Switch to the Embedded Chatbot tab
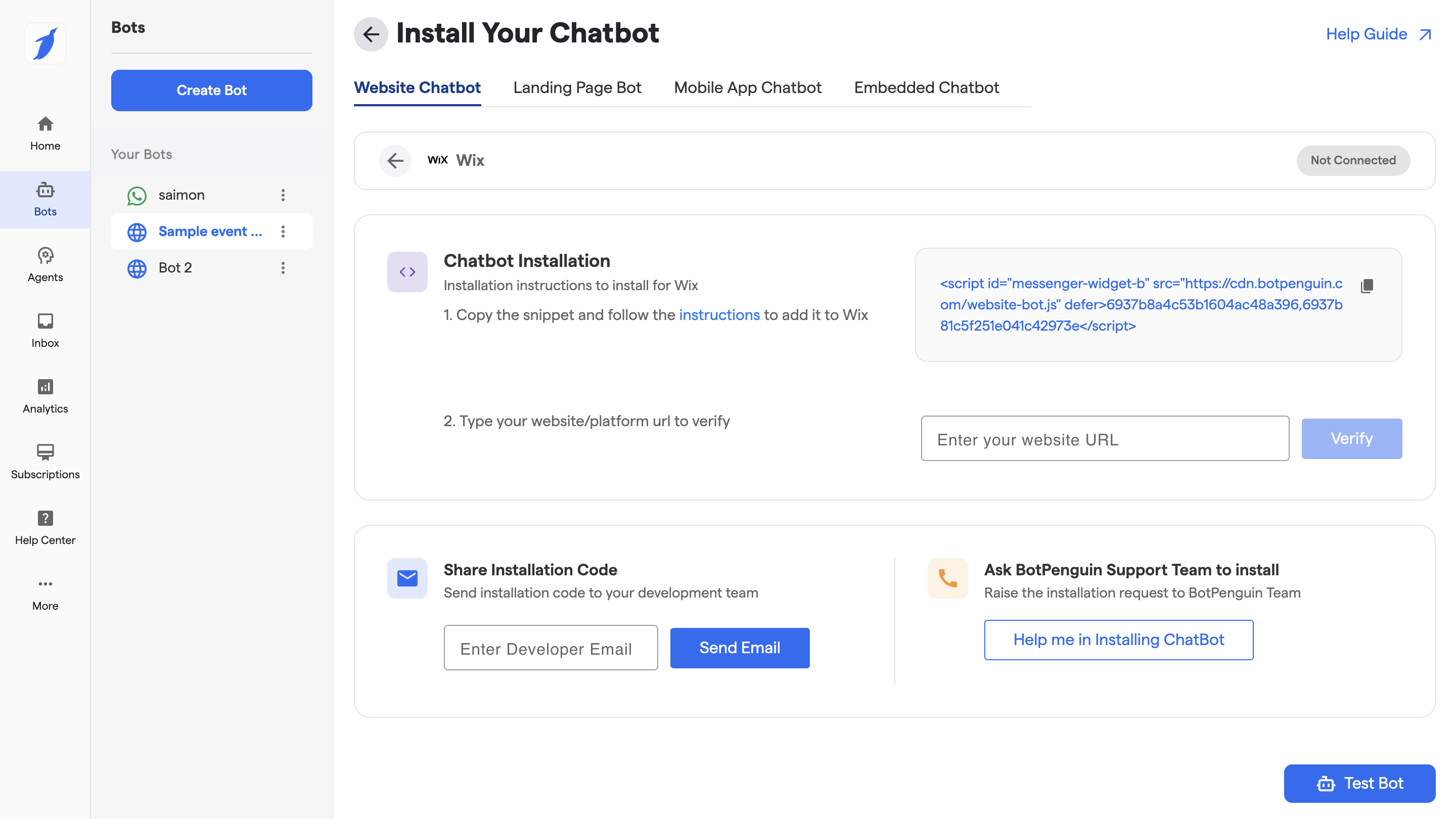The width and height of the screenshot is (1456, 819). pyautogui.click(x=926, y=87)
